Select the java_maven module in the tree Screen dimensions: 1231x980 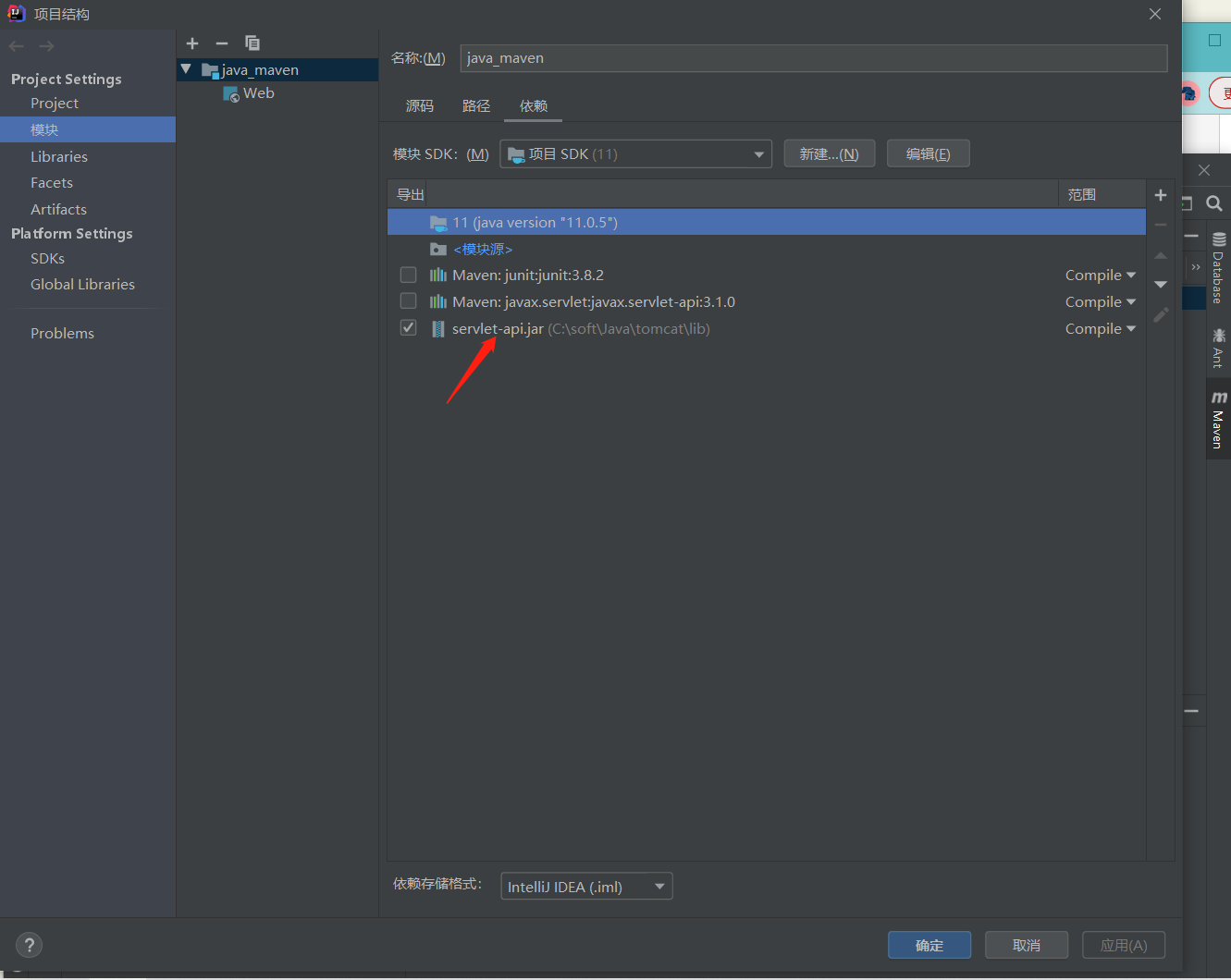[x=277, y=69]
